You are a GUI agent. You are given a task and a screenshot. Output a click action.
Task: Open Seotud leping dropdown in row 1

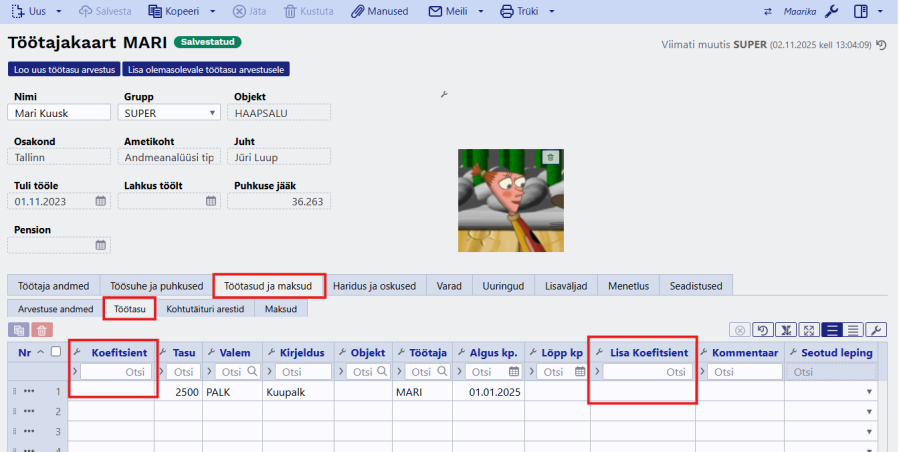[868, 391]
